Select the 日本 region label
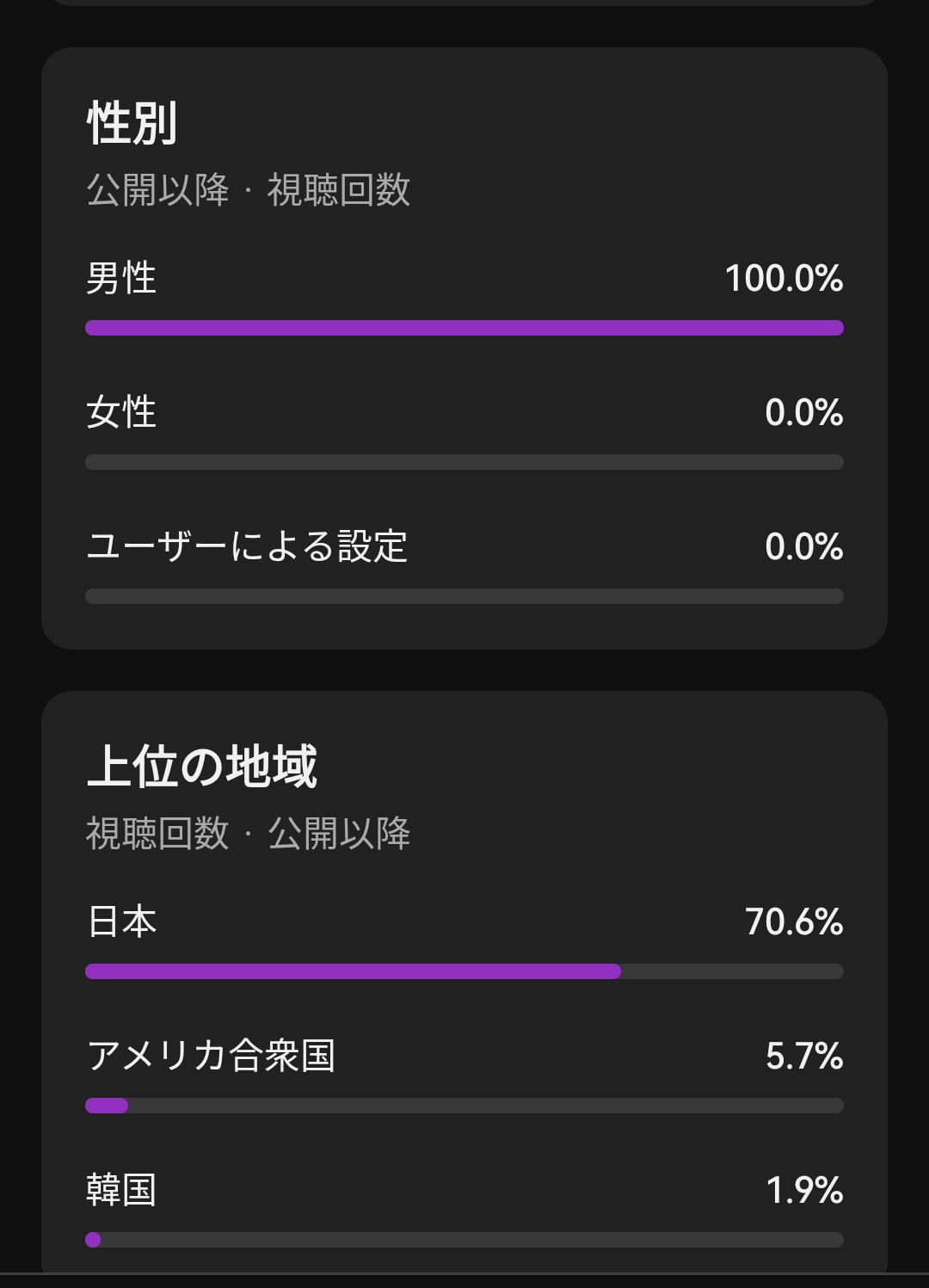Image resolution: width=929 pixels, height=1288 pixels. pos(122,921)
